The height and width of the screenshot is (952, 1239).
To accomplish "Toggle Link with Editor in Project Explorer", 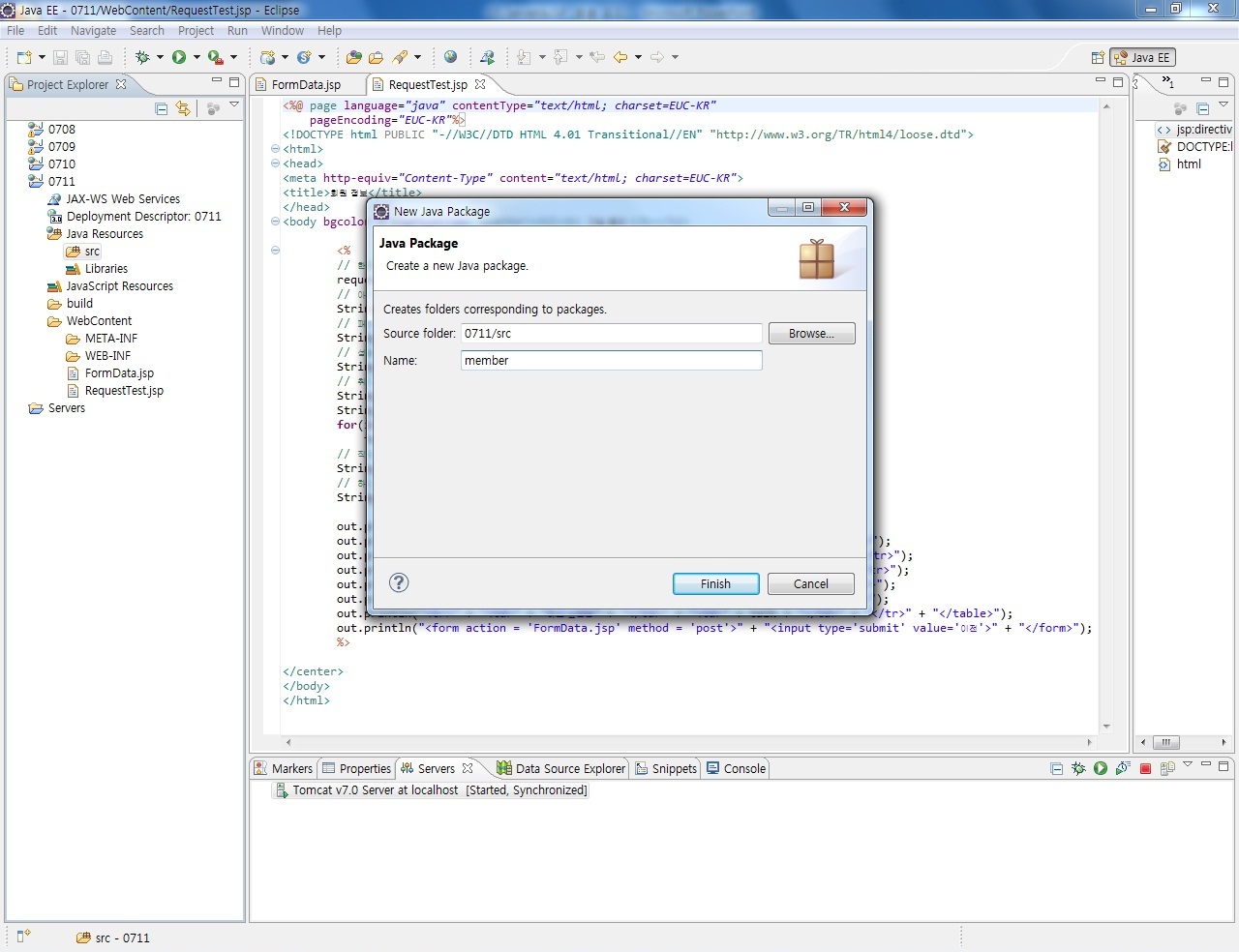I will pos(183,108).
